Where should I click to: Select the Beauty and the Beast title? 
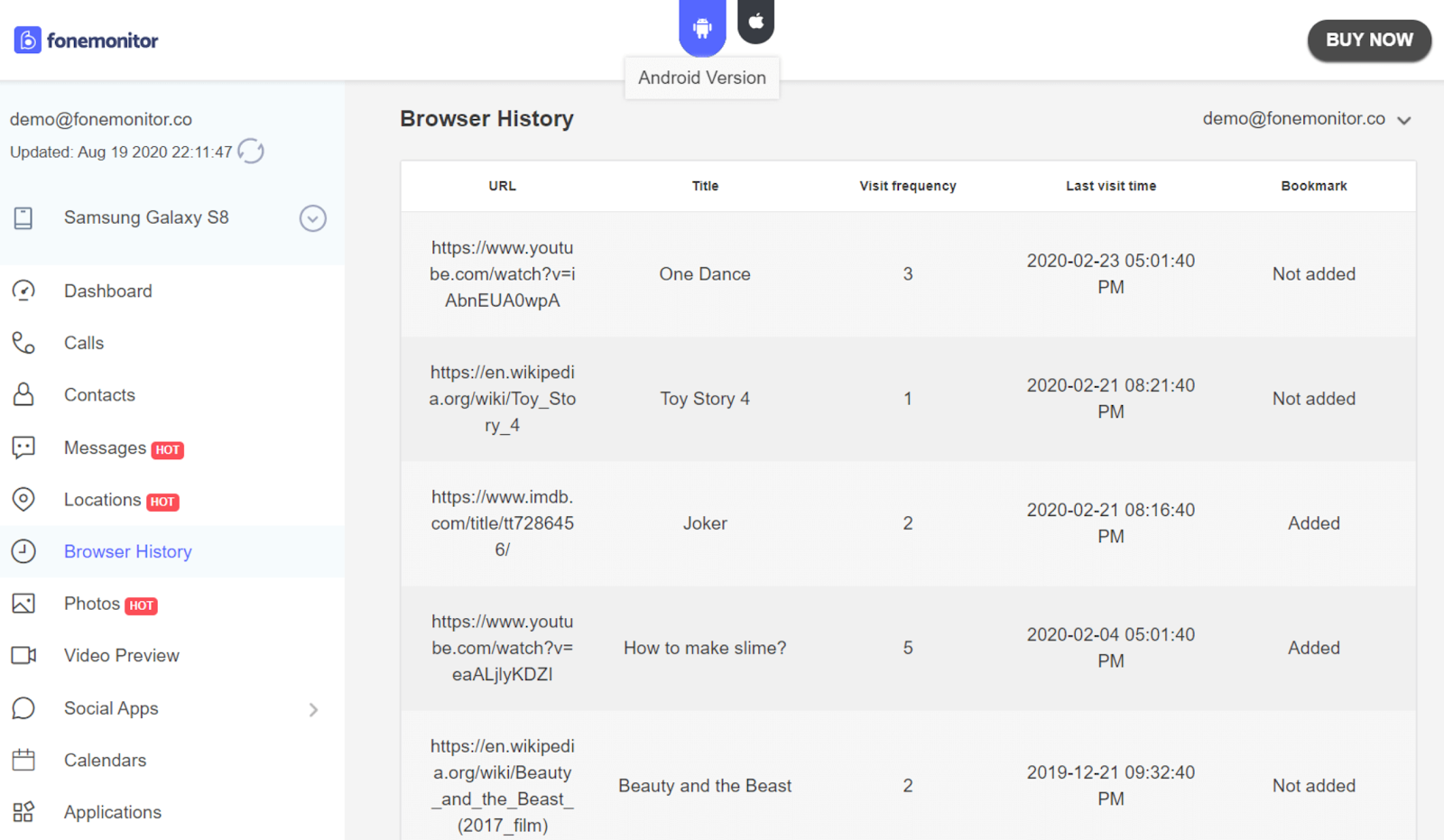point(705,785)
